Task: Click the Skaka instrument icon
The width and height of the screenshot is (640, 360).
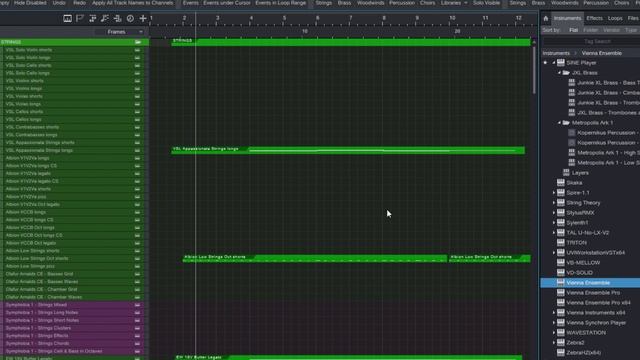Action: [561, 183]
